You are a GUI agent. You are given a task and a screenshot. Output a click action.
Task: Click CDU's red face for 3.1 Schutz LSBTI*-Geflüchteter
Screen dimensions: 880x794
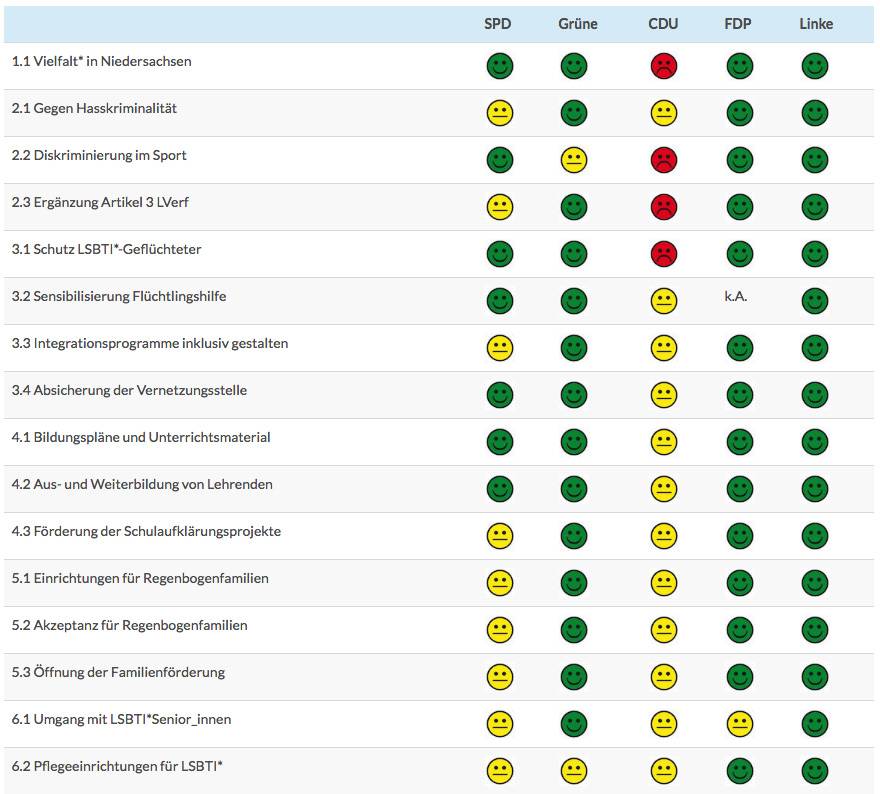click(x=664, y=254)
